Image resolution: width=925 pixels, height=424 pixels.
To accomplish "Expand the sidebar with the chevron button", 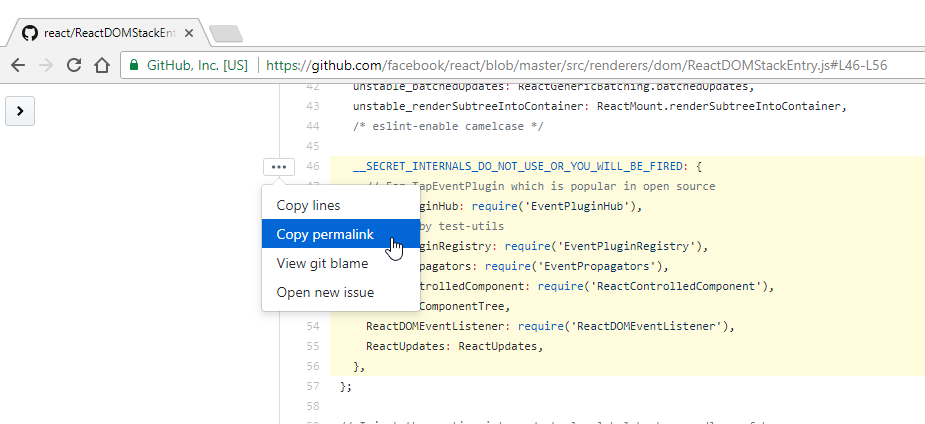I will [20, 111].
